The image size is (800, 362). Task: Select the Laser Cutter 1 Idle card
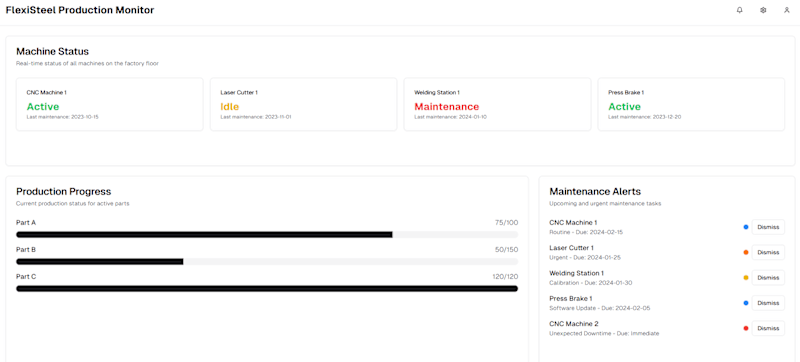[304, 105]
